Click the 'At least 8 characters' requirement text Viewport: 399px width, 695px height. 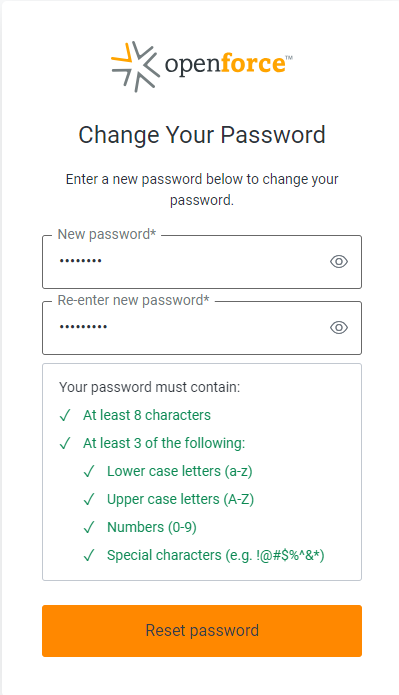(147, 415)
